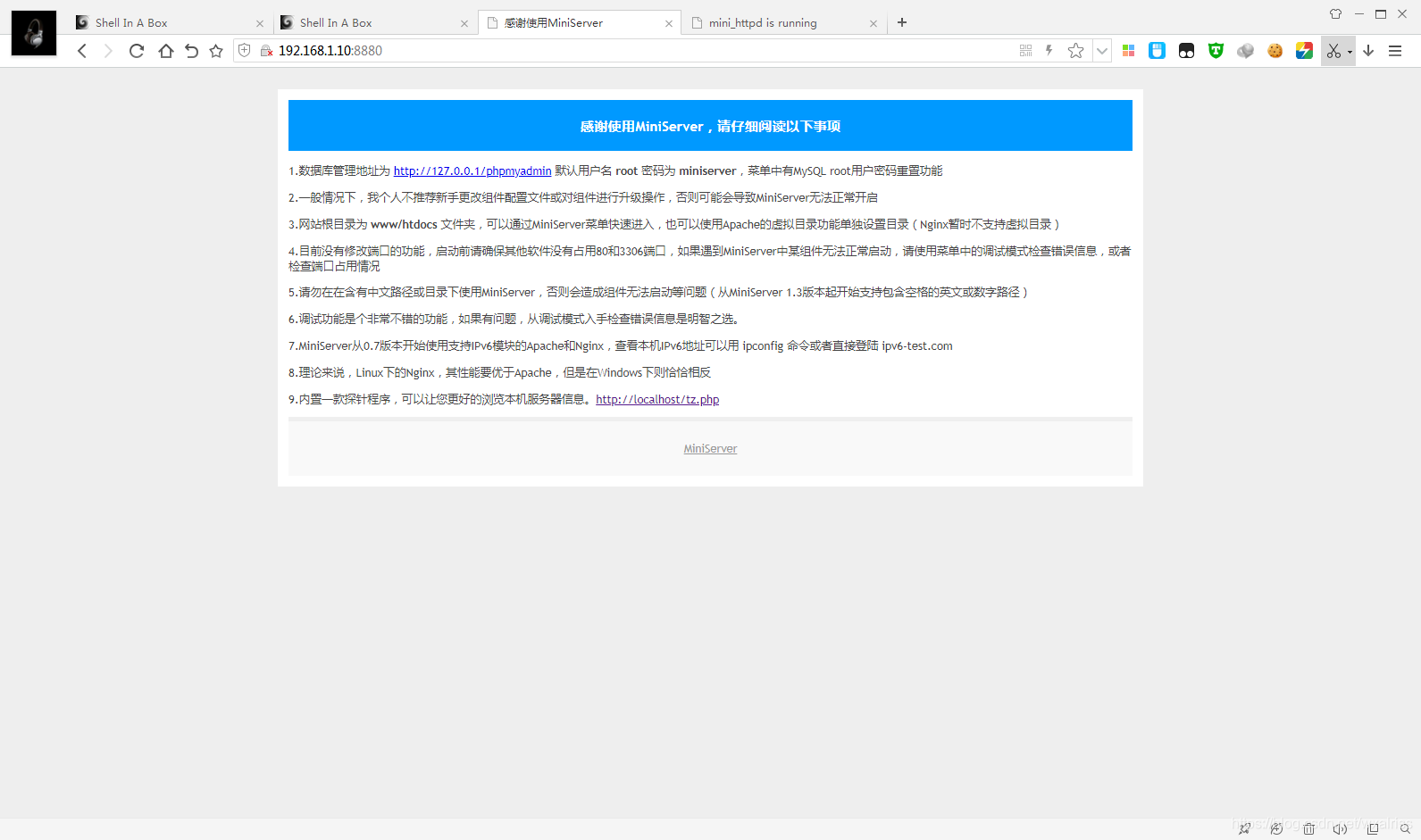The image size is (1421, 840).
Task: Click the trash can icon in status bar
Action: [x=1308, y=829]
